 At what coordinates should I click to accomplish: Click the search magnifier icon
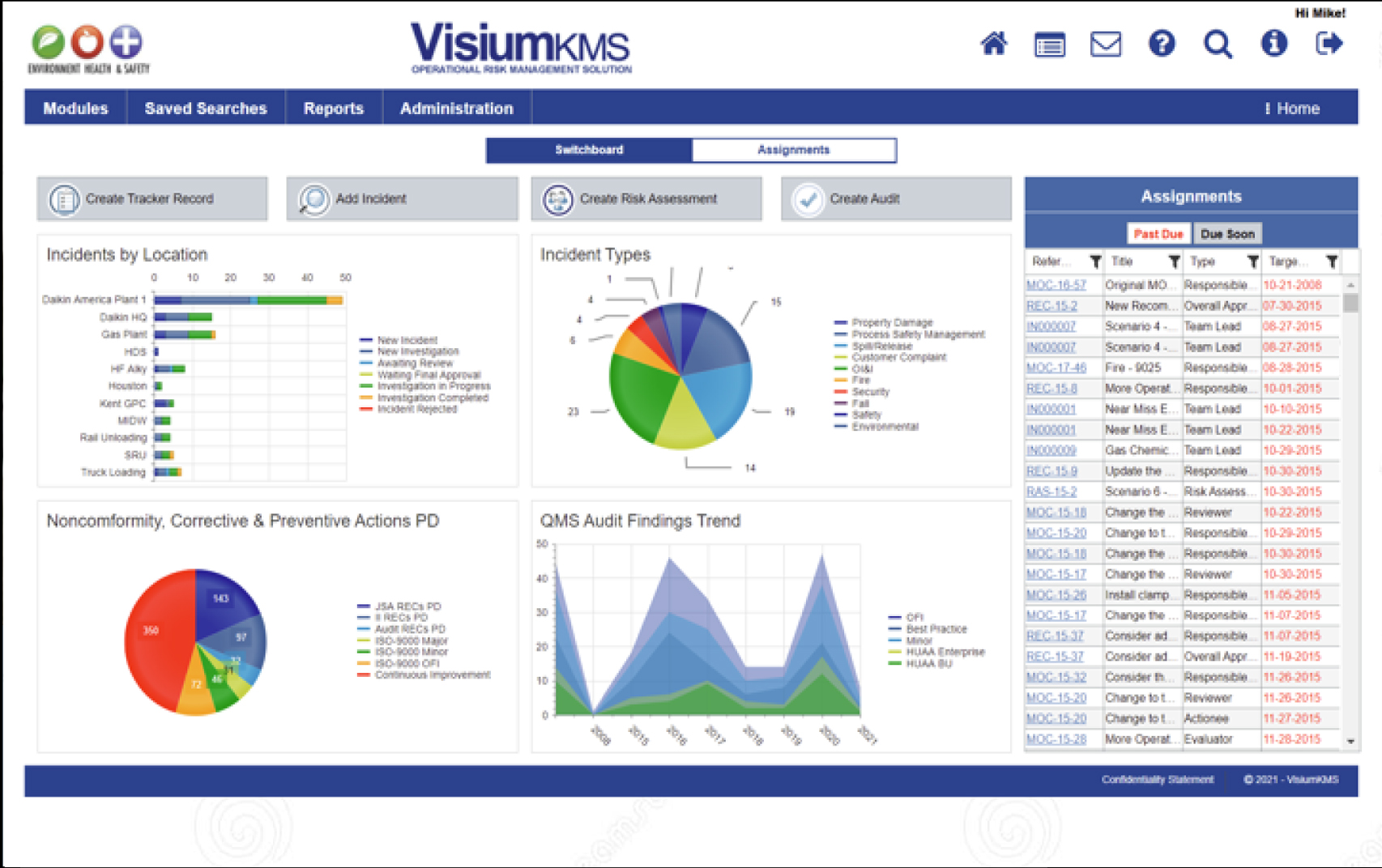coord(1218,44)
